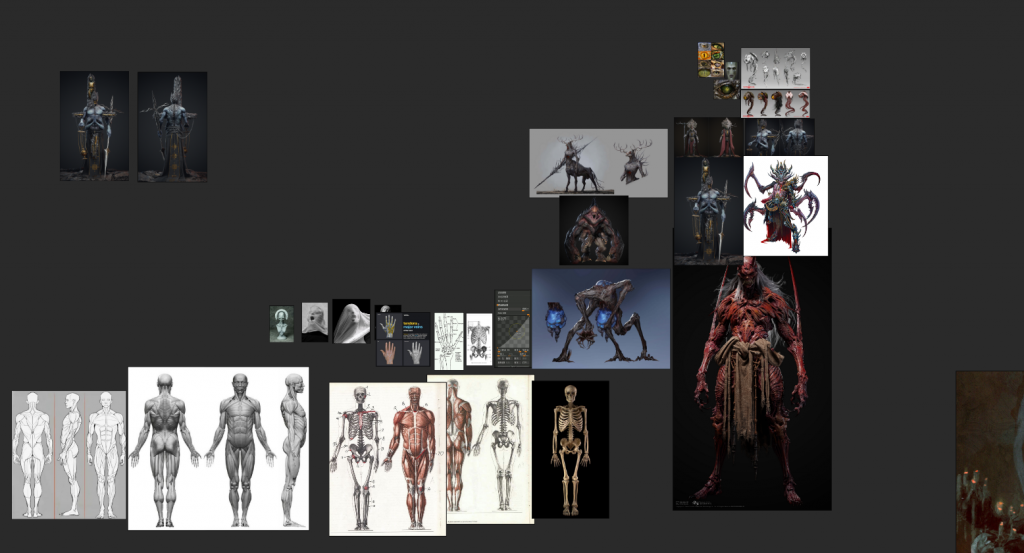Select the grey ecorche three-view model image
Image resolution: width=1024 pixels, height=553 pixels.
point(219,449)
